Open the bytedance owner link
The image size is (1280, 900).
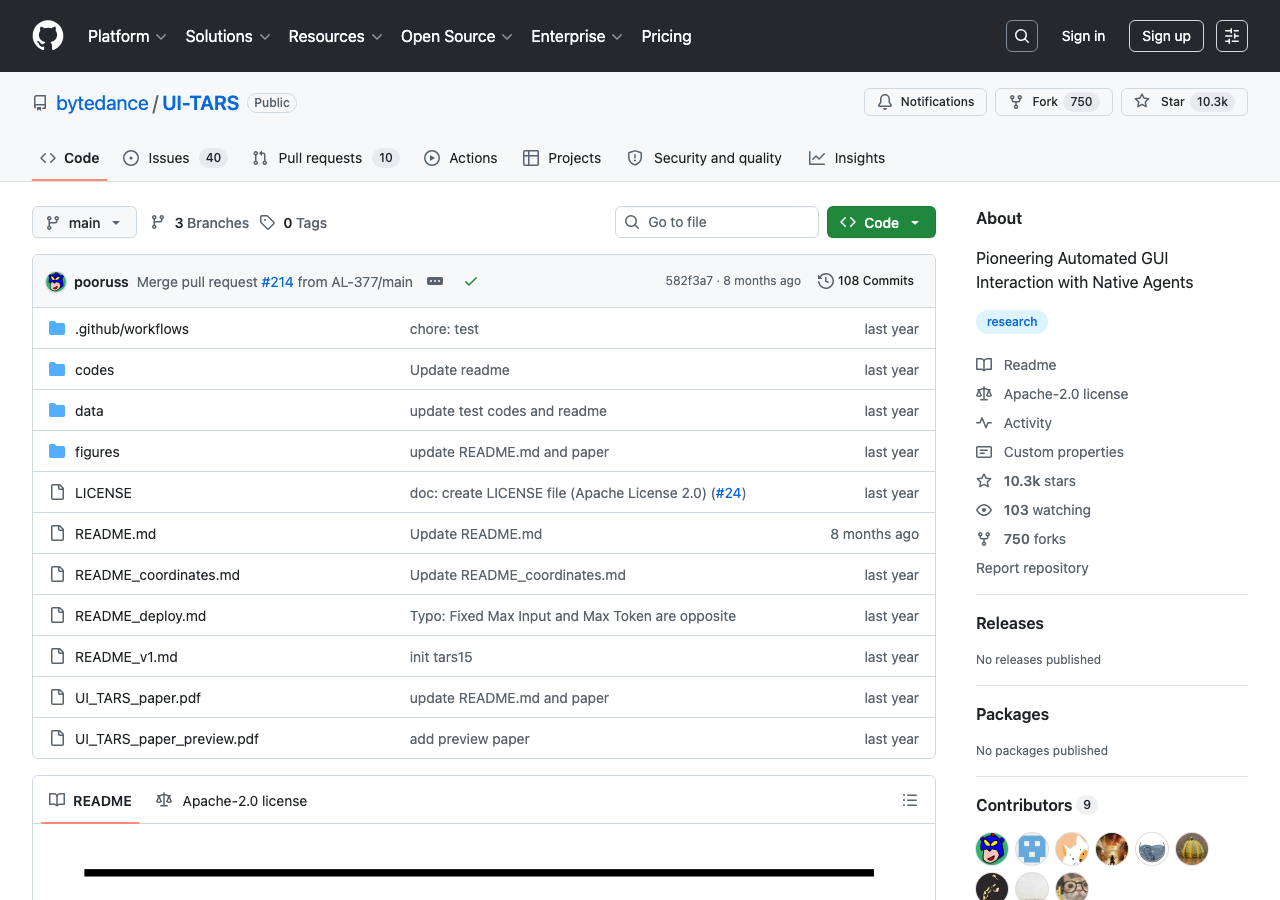pyautogui.click(x=102, y=103)
